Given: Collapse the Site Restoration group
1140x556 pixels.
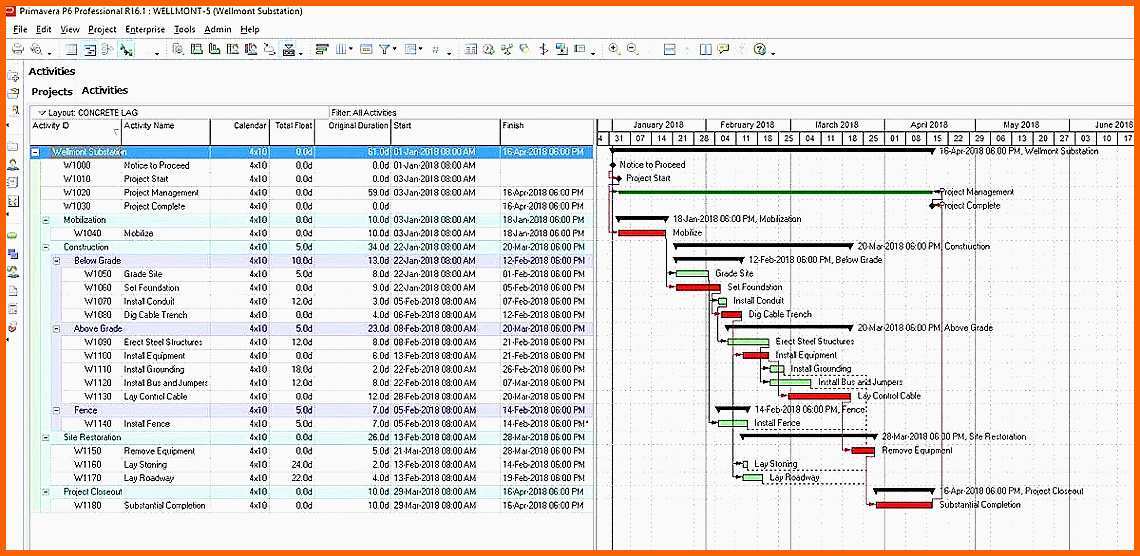Looking at the screenshot, I should 46,437.
